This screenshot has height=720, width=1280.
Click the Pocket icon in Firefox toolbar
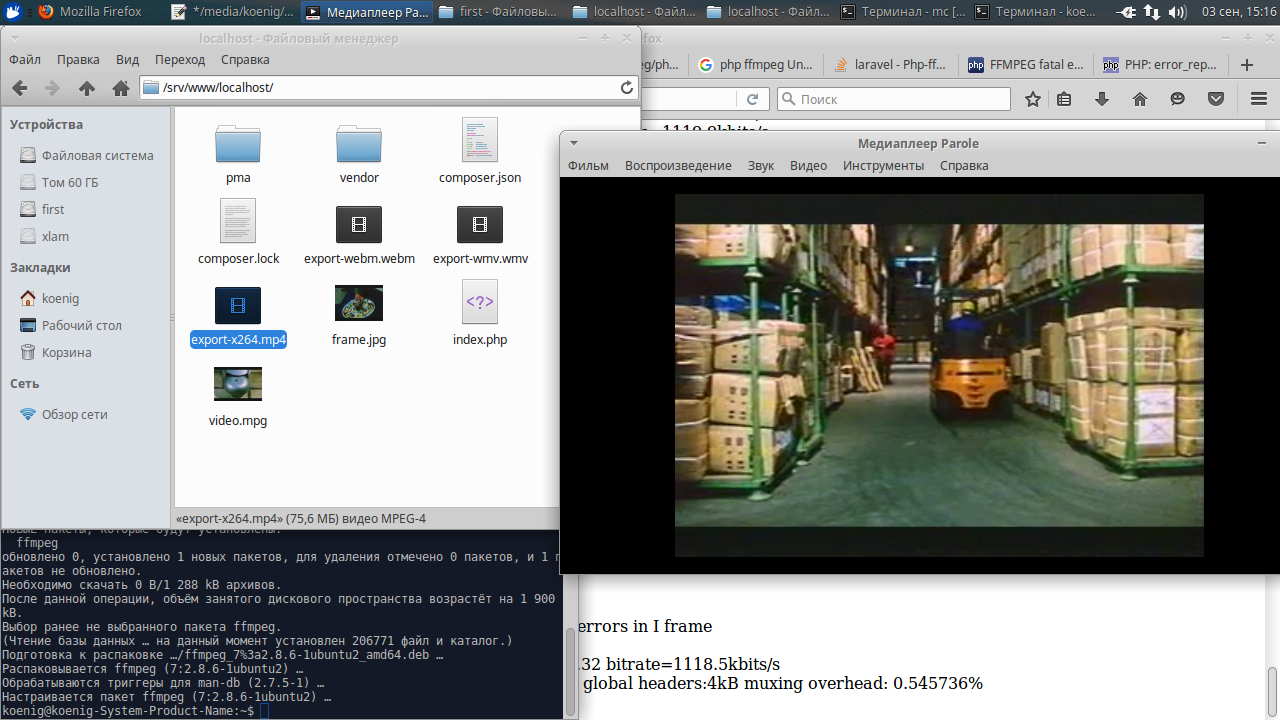1216,99
